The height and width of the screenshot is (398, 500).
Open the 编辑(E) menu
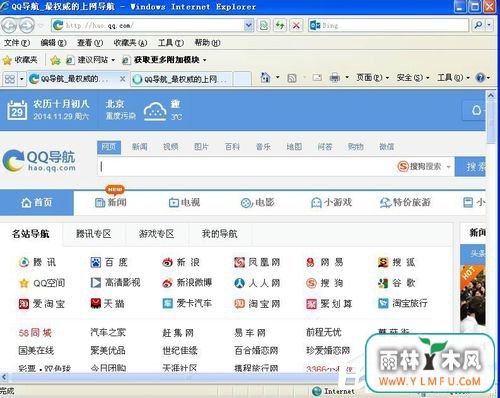53,43
